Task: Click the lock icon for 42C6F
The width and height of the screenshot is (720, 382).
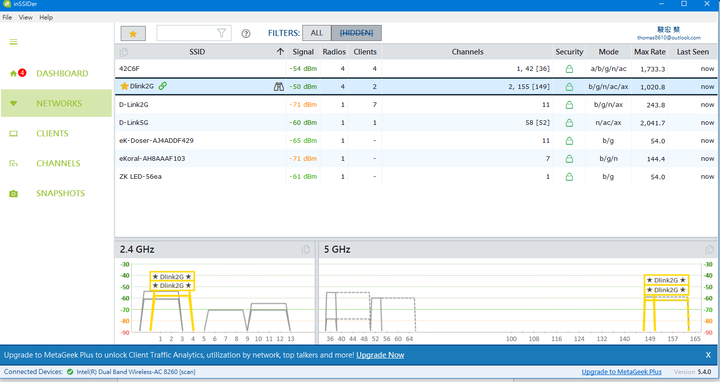Action: click(569, 69)
